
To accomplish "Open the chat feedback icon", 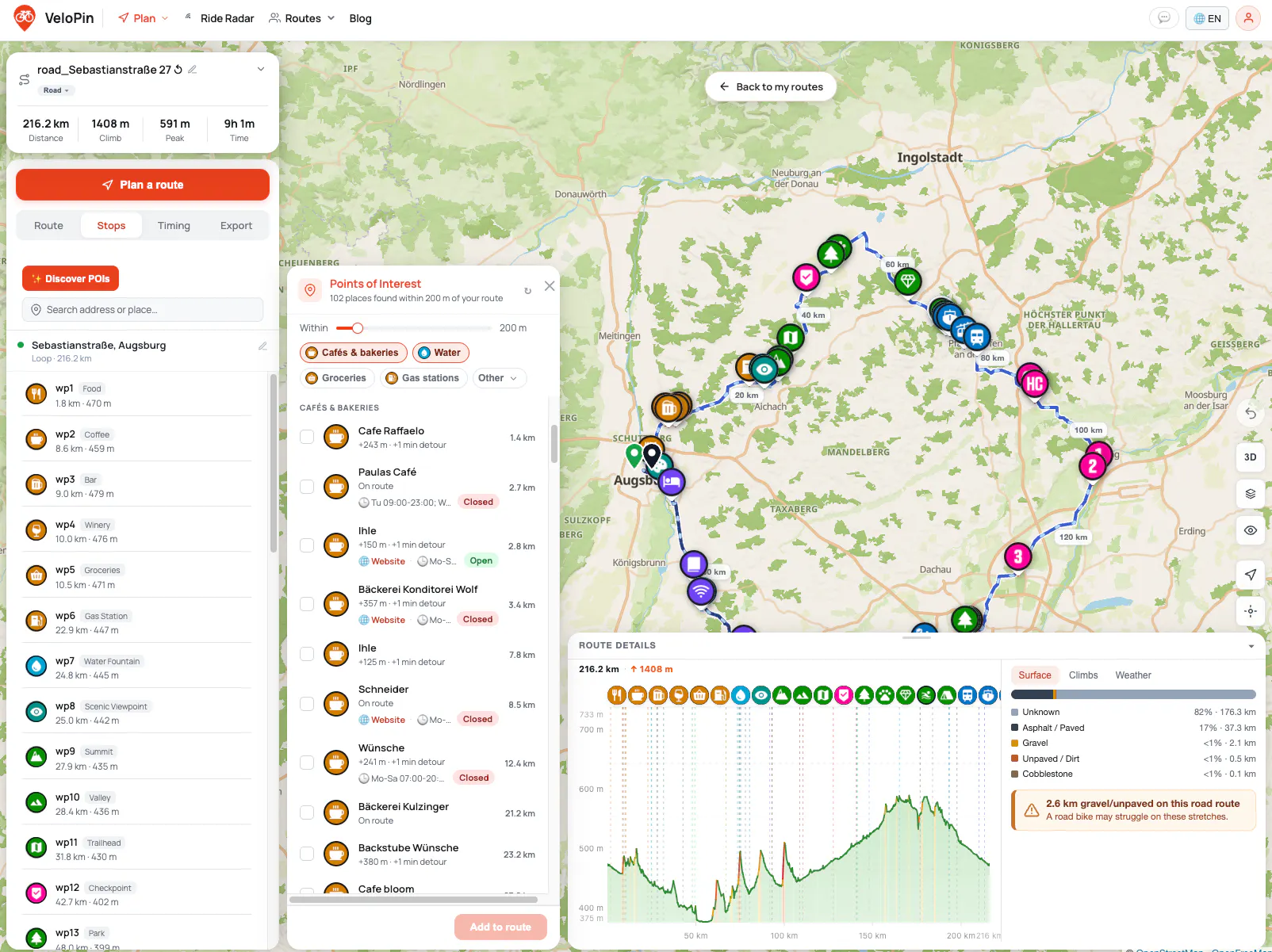I will coord(1163,18).
